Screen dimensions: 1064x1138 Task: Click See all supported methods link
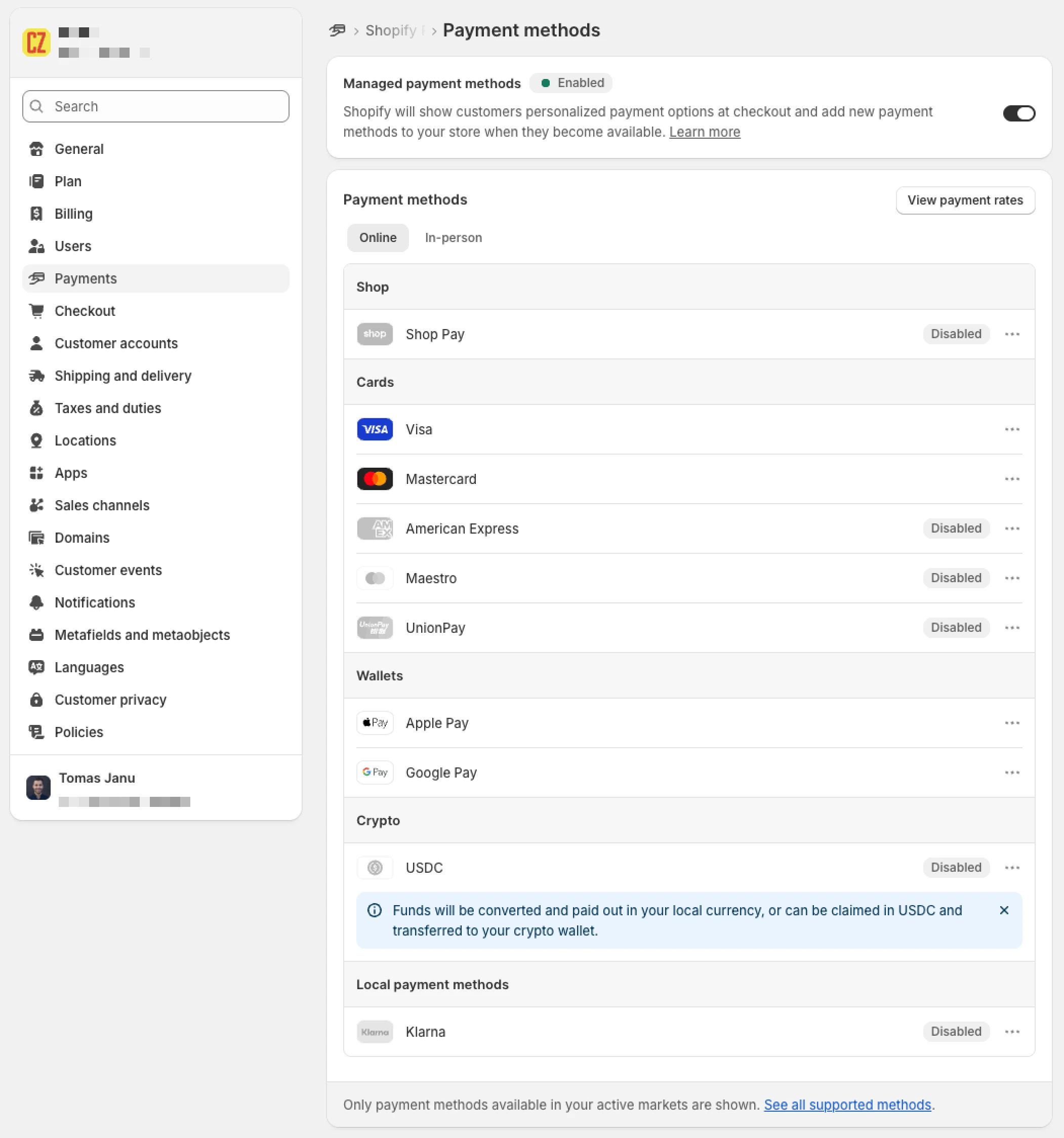point(847,1105)
